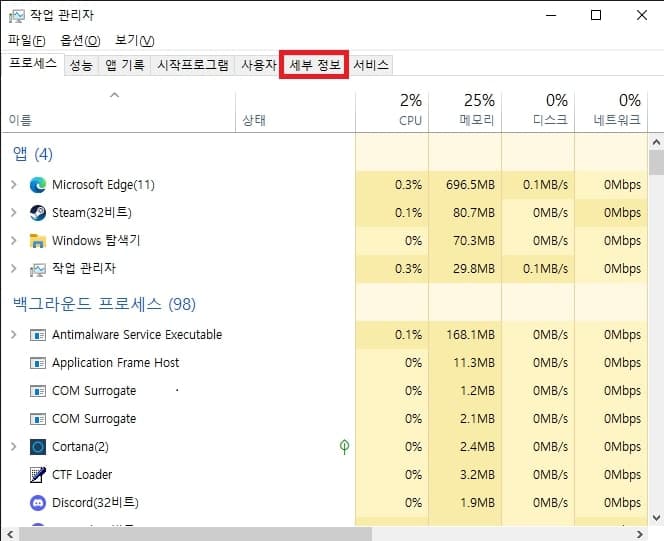Click the 작업 관리자 row icon
The height and width of the screenshot is (541, 664).
[x=38, y=269]
